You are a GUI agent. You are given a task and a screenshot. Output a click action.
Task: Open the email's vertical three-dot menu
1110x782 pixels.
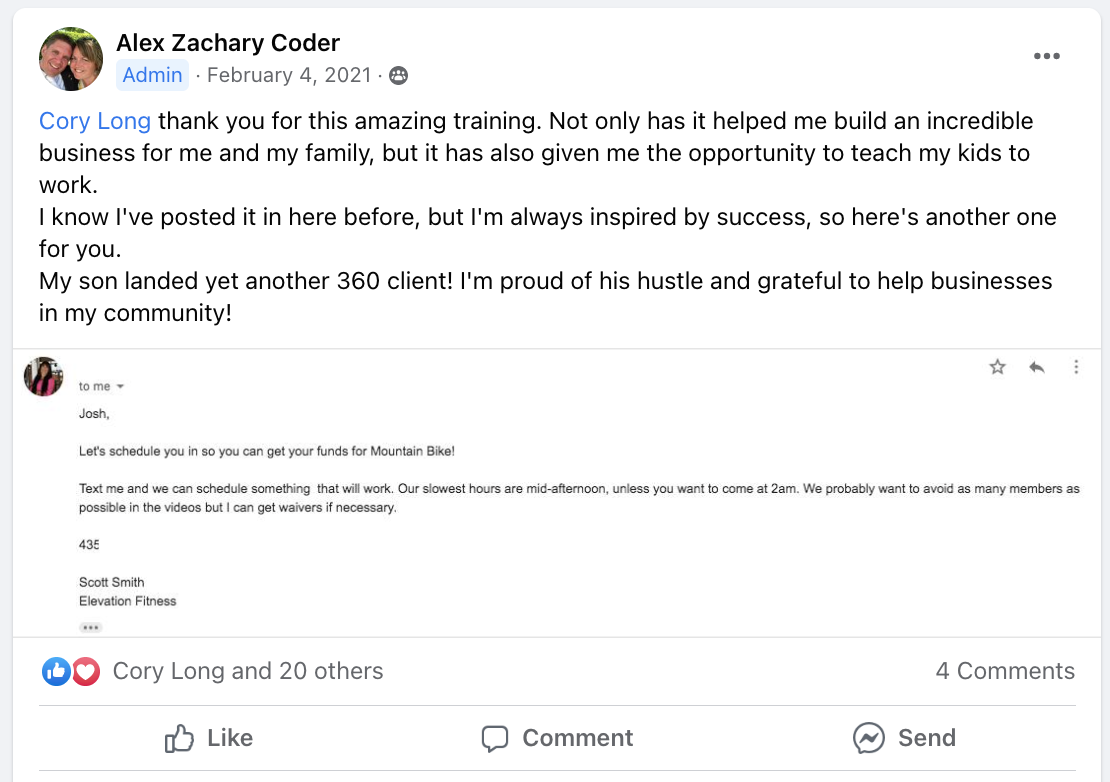1076,367
